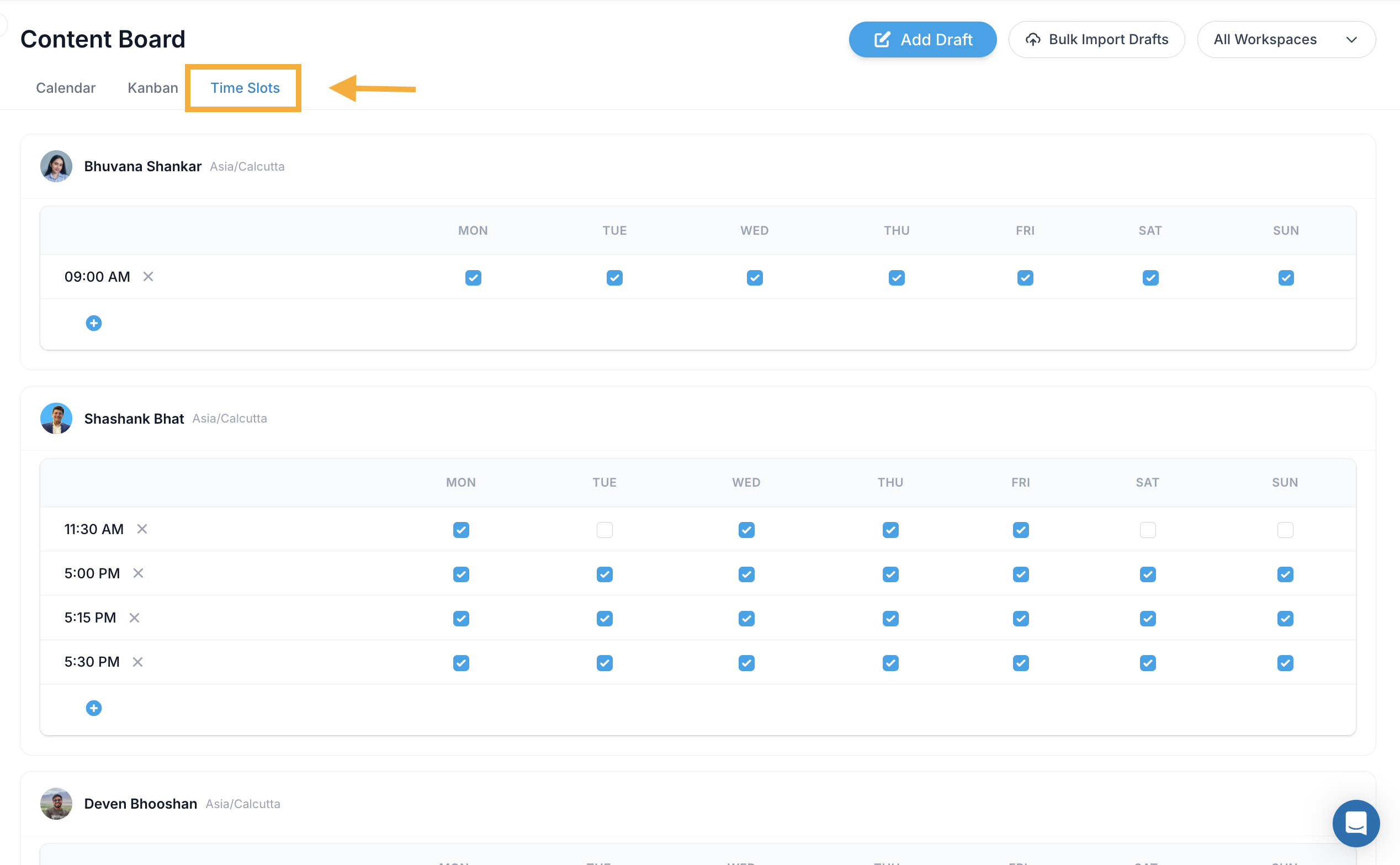The height and width of the screenshot is (865, 1400).
Task: Click Bhuvana Shankar's avatar
Action: 56,166
